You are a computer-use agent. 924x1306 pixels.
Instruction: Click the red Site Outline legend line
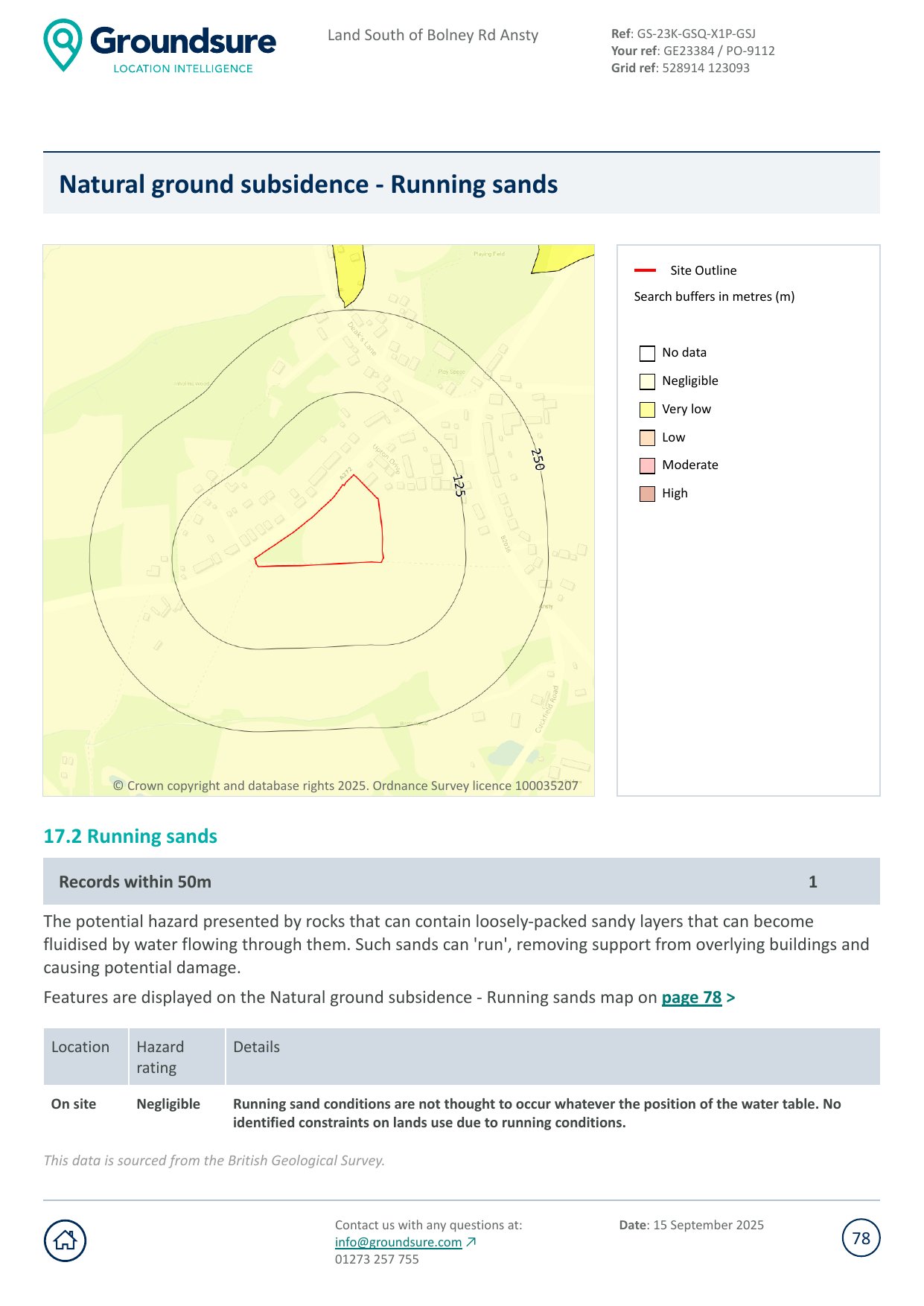(645, 270)
